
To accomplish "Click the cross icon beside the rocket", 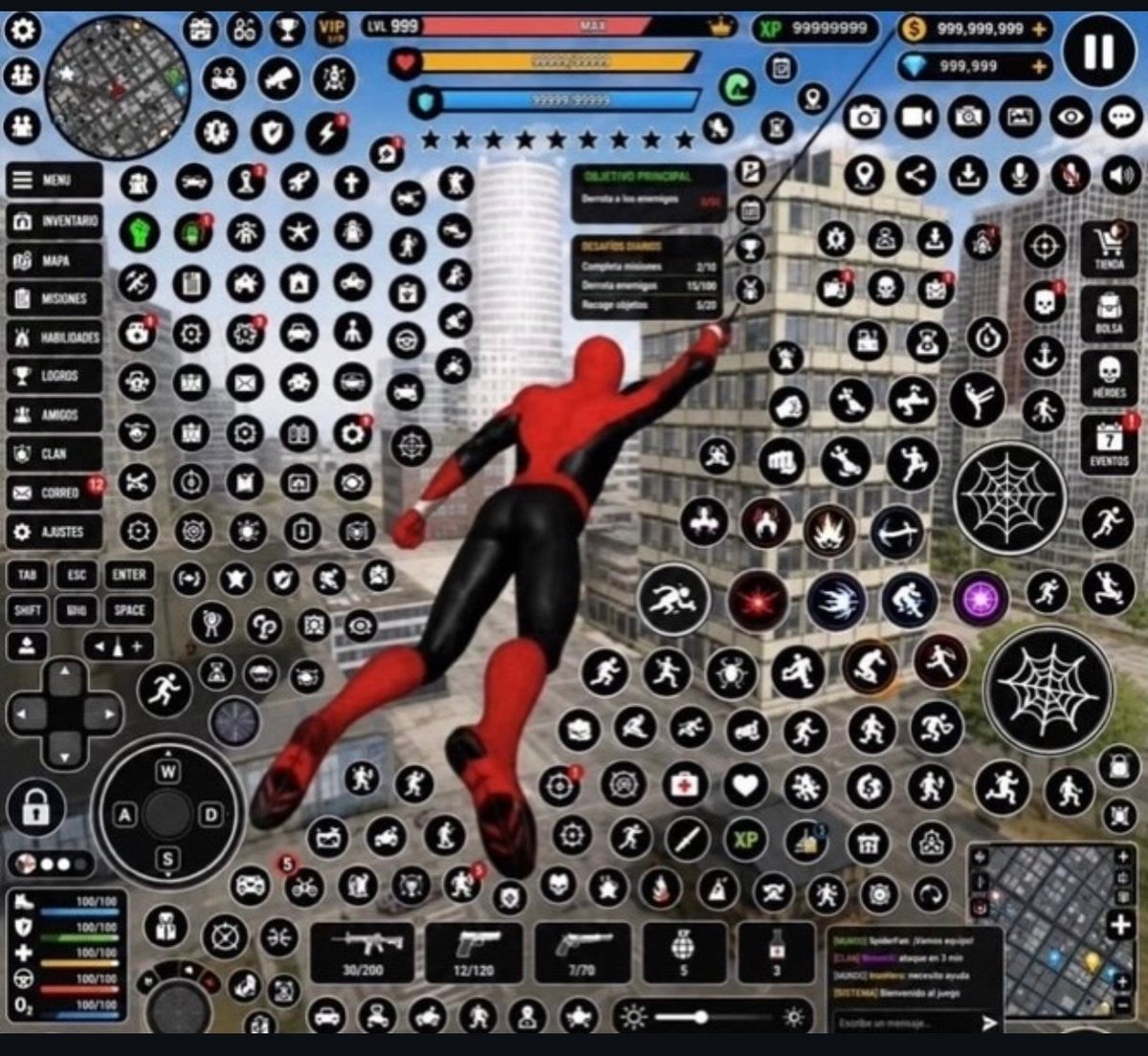I will [351, 181].
